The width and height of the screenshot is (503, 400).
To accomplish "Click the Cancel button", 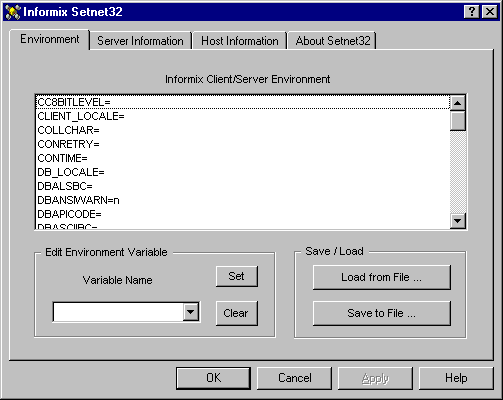I will (295, 378).
